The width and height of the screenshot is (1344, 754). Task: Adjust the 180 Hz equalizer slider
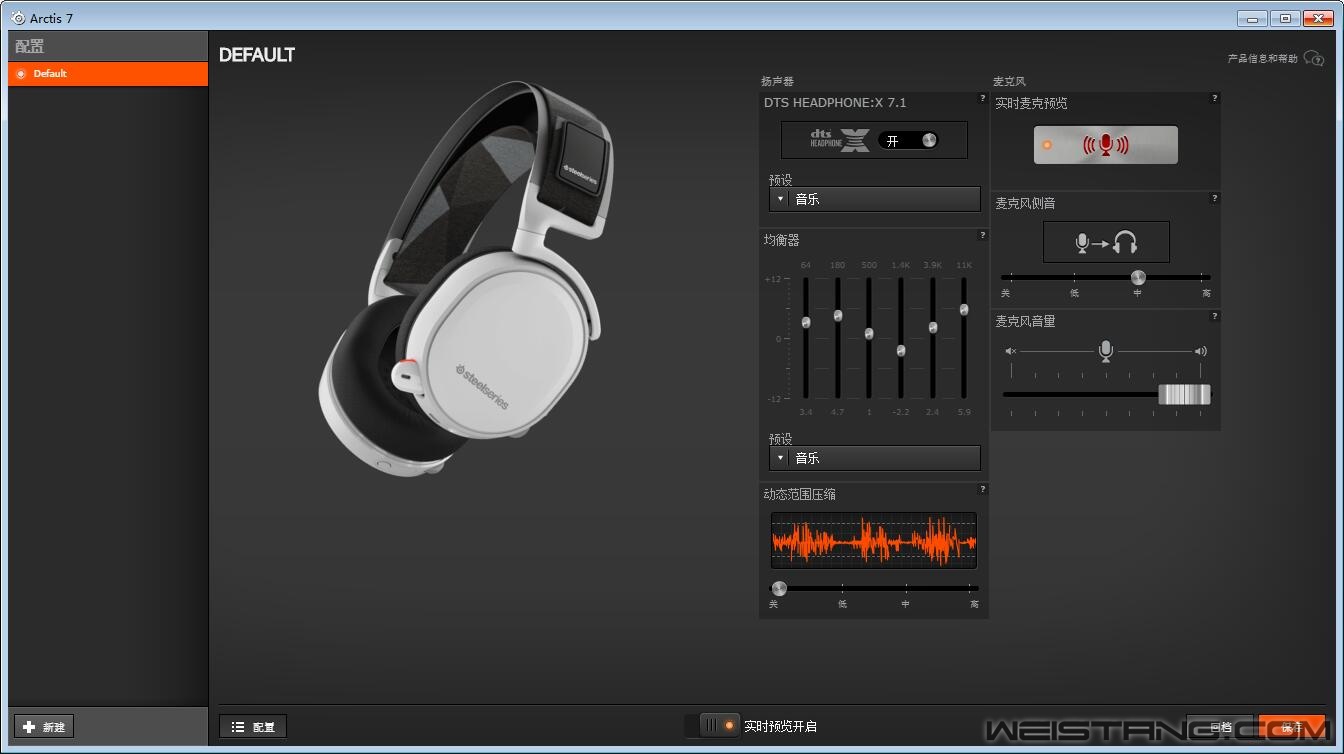838,316
